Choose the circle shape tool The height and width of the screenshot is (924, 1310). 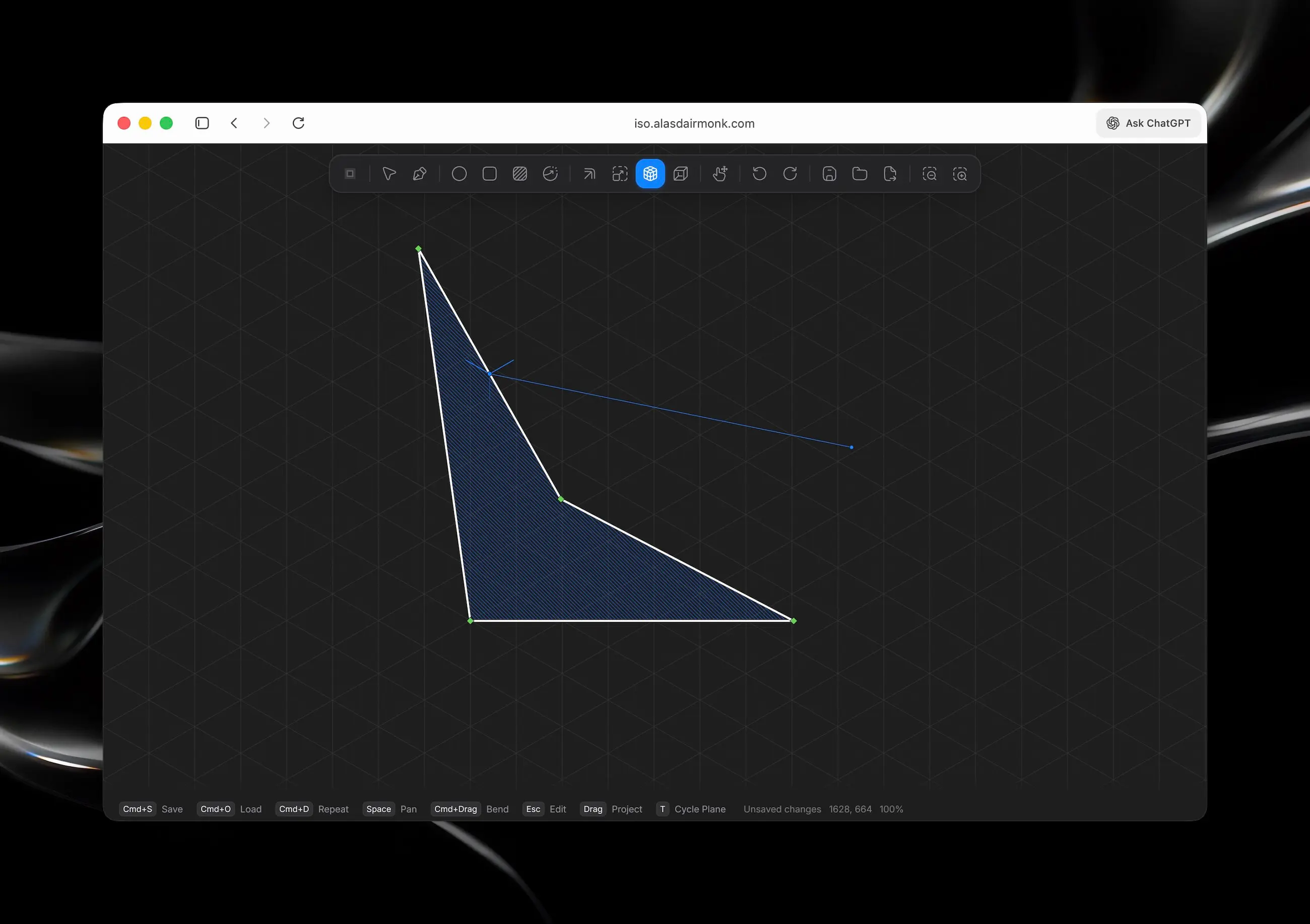pyautogui.click(x=458, y=173)
